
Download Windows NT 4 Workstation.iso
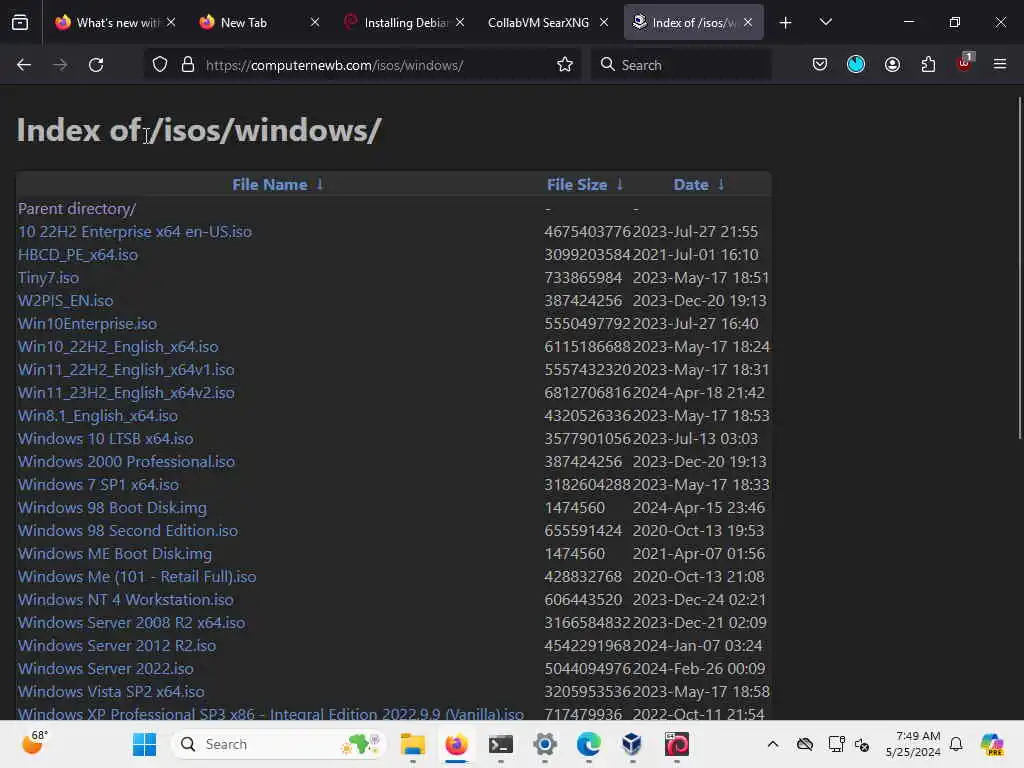(x=125, y=600)
